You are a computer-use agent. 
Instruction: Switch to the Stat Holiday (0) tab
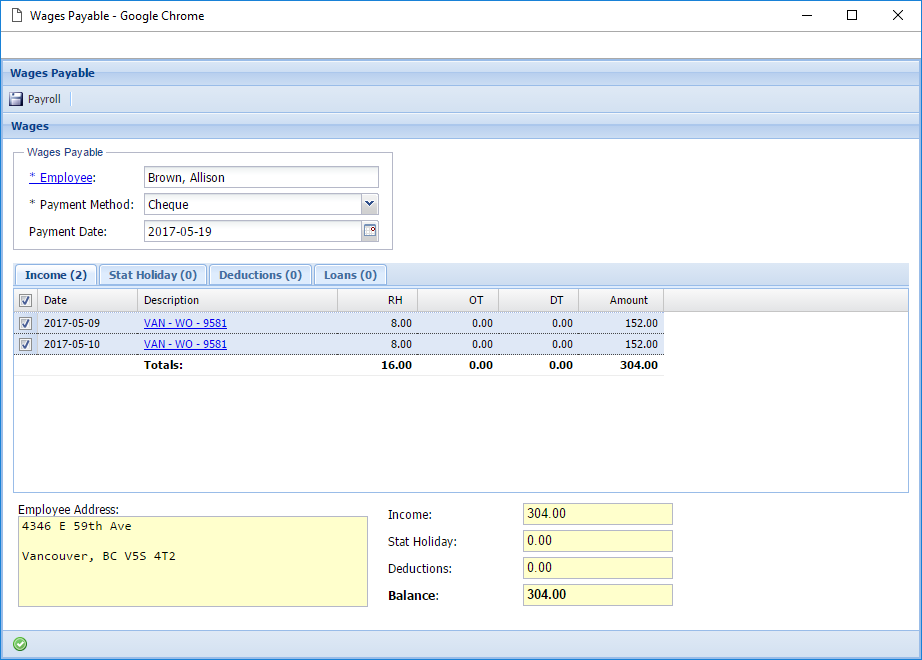[153, 275]
